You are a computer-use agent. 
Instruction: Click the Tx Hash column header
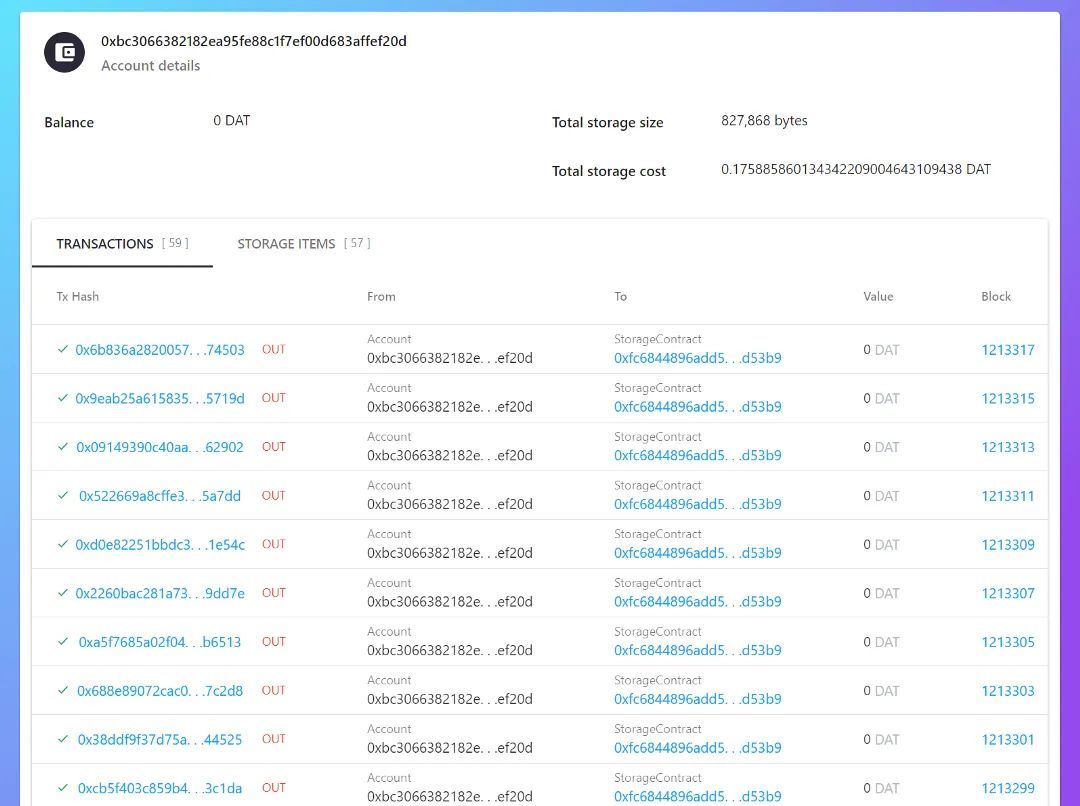coord(78,296)
